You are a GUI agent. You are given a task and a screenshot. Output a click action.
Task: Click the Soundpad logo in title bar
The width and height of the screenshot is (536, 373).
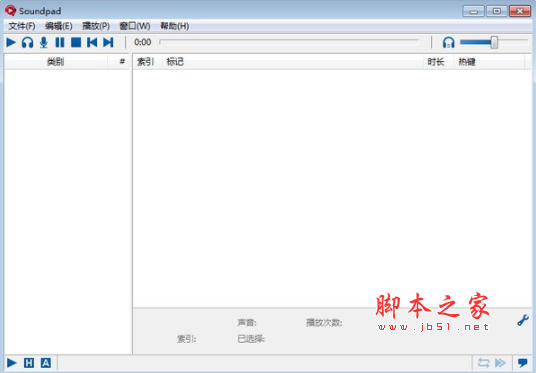[x=11, y=10]
